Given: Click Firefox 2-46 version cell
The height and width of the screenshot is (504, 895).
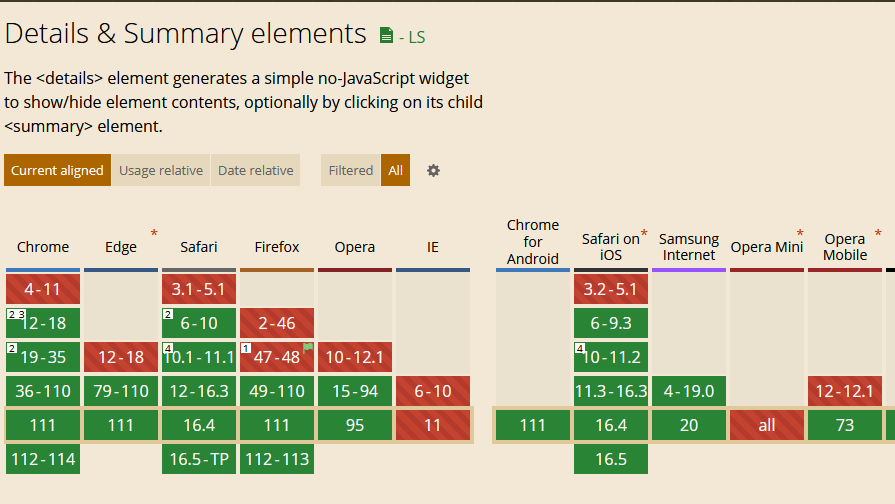Looking at the screenshot, I should [x=277, y=324].
